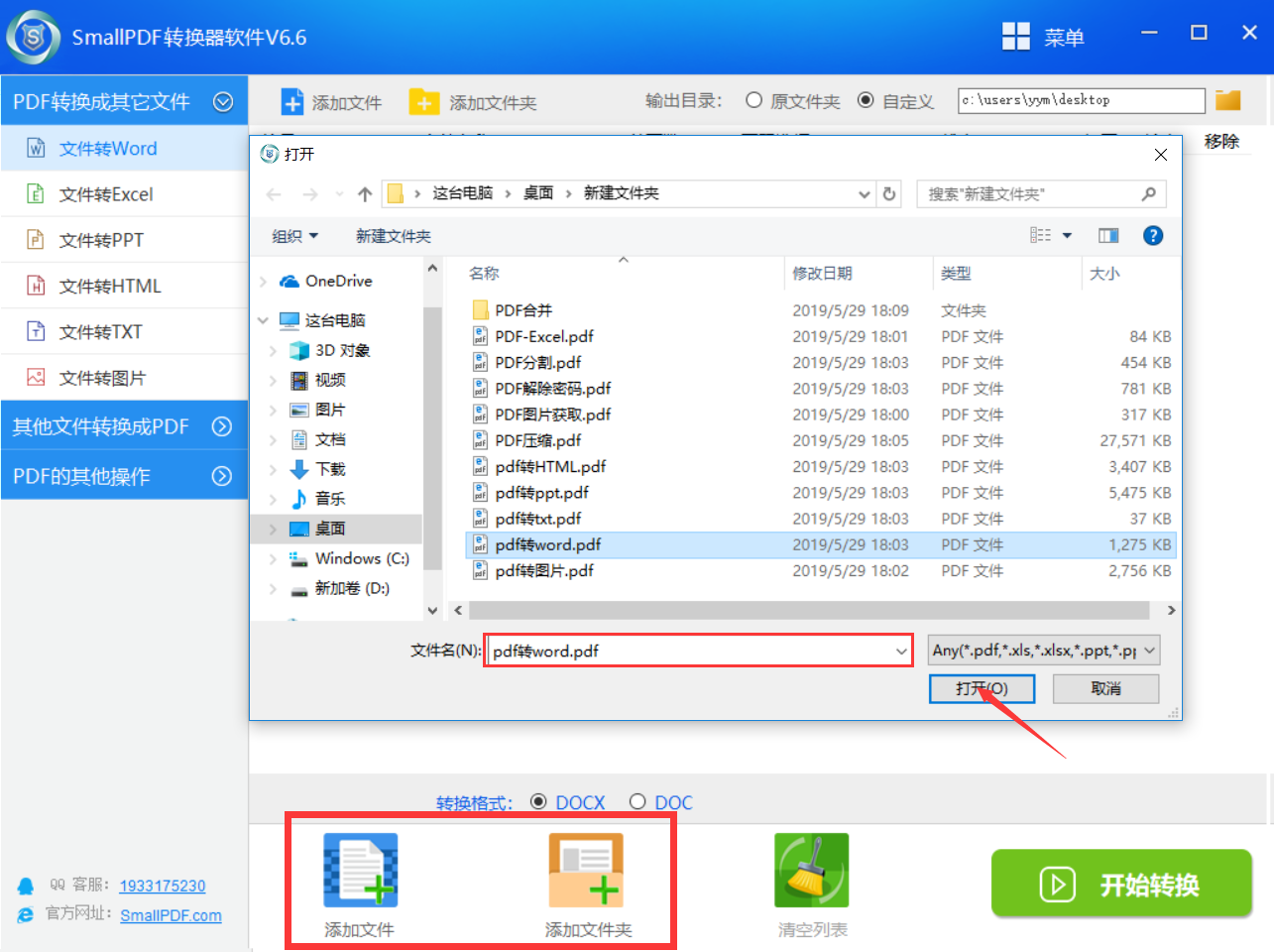Click the navigation tree vertical scrollbar
Viewport: 1274px width, 952px height.
432,439
